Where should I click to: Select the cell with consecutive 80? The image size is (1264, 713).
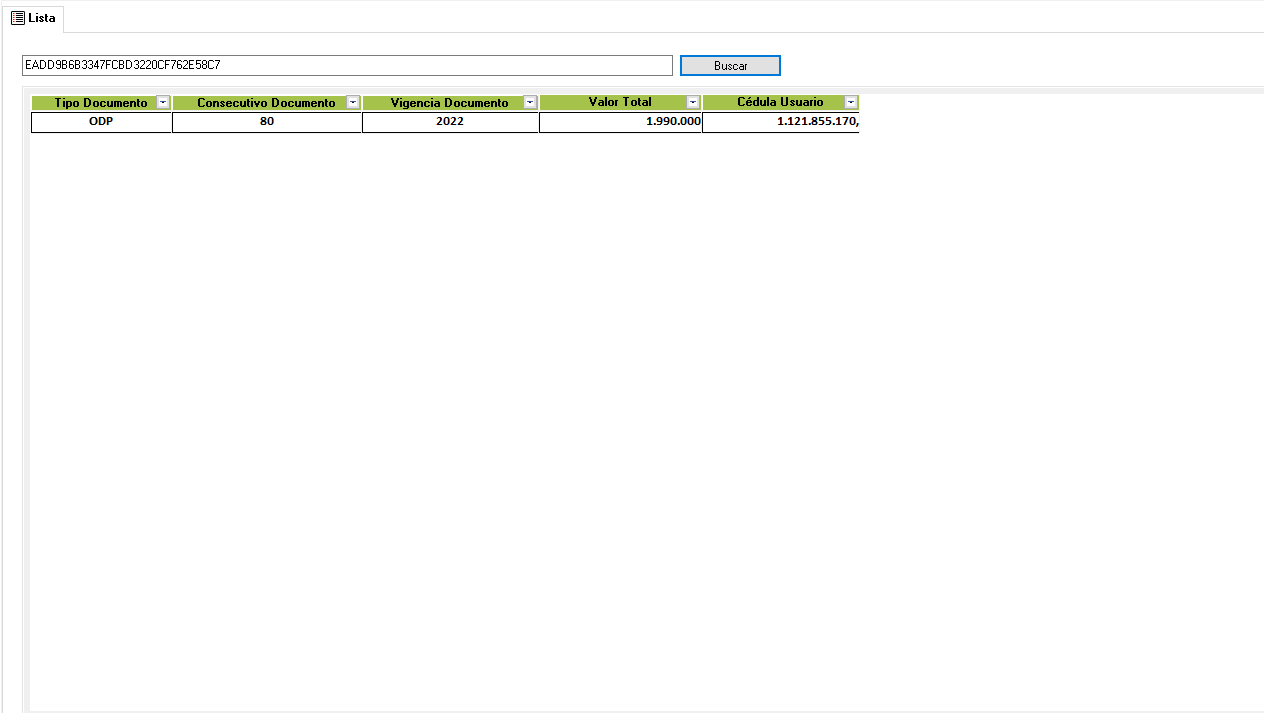[x=267, y=122]
